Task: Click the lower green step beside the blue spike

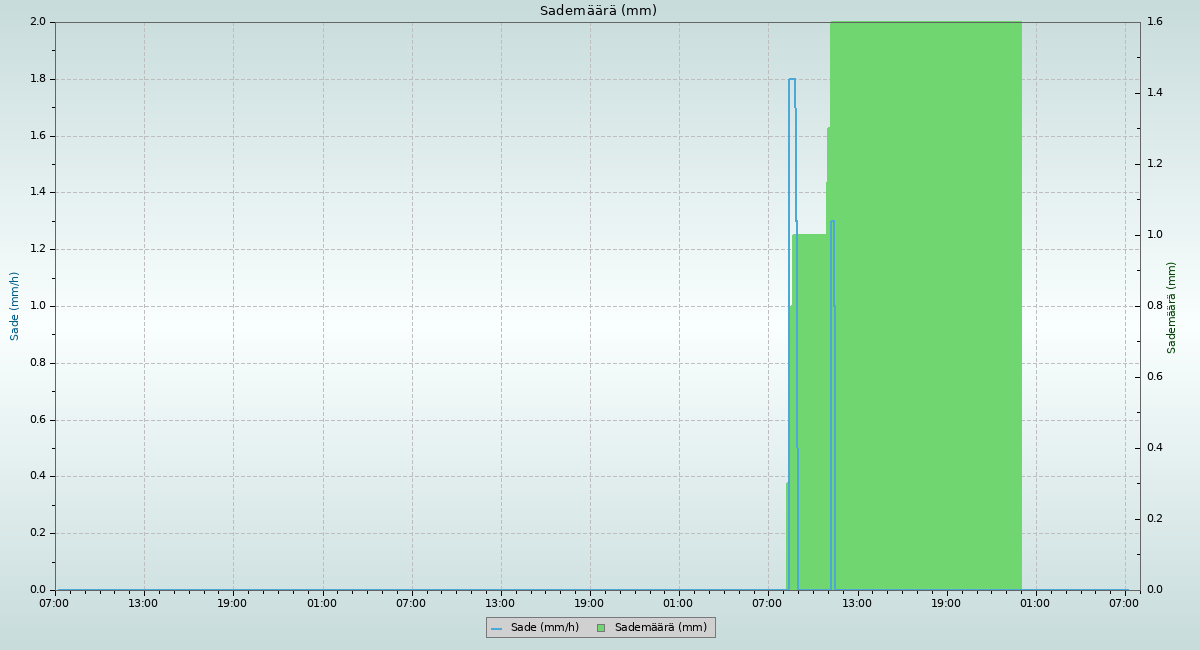Action: pyautogui.click(x=812, y=400)
